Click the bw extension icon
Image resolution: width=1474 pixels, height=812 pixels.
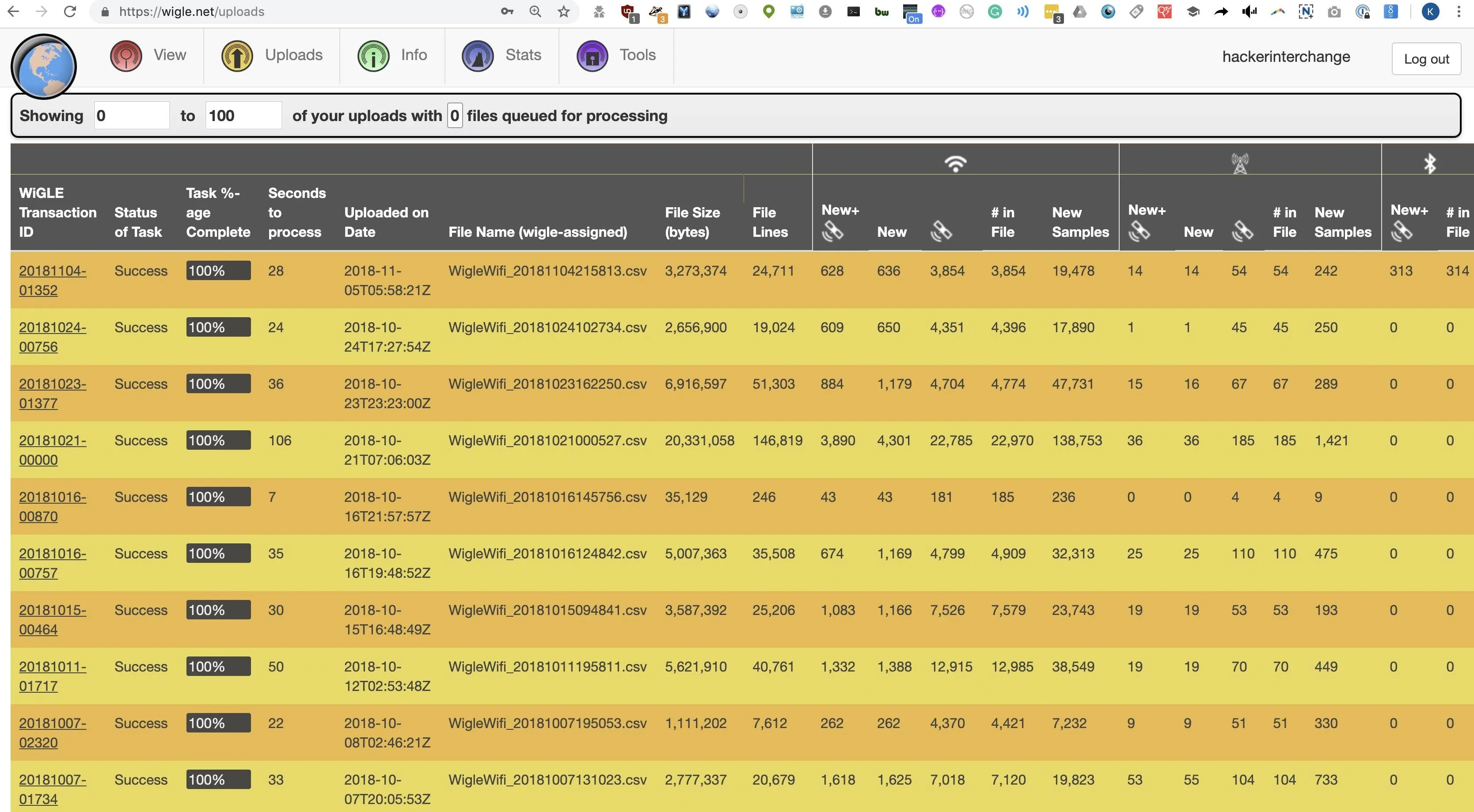point(882,11)
